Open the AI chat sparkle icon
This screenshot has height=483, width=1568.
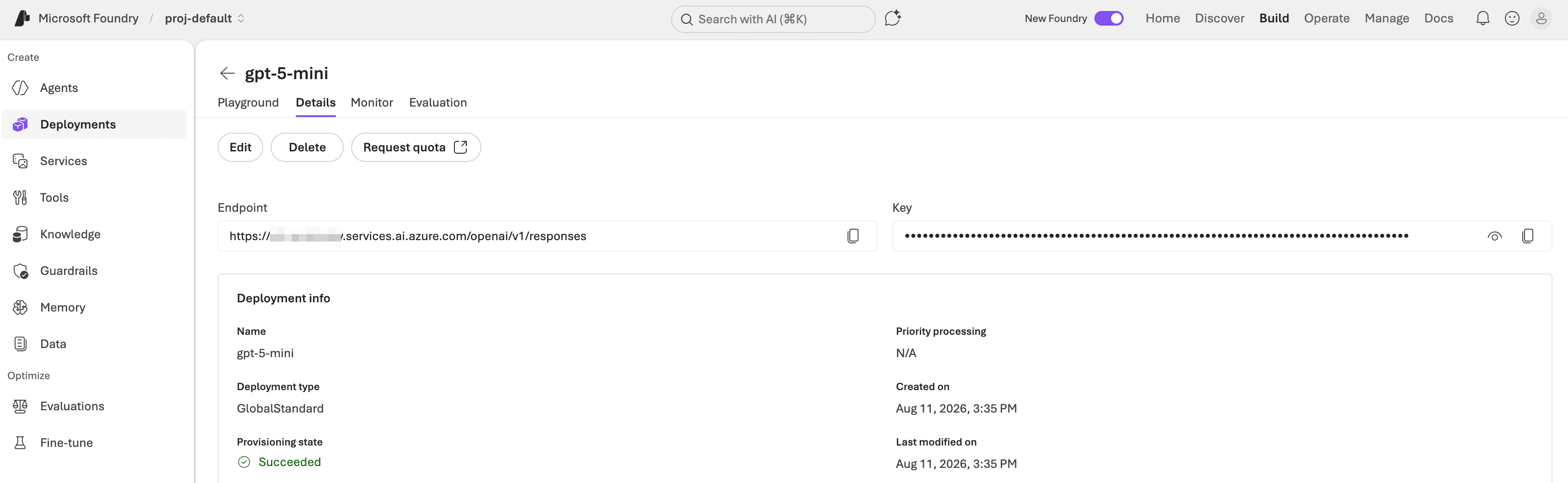[x=892, y=18]
